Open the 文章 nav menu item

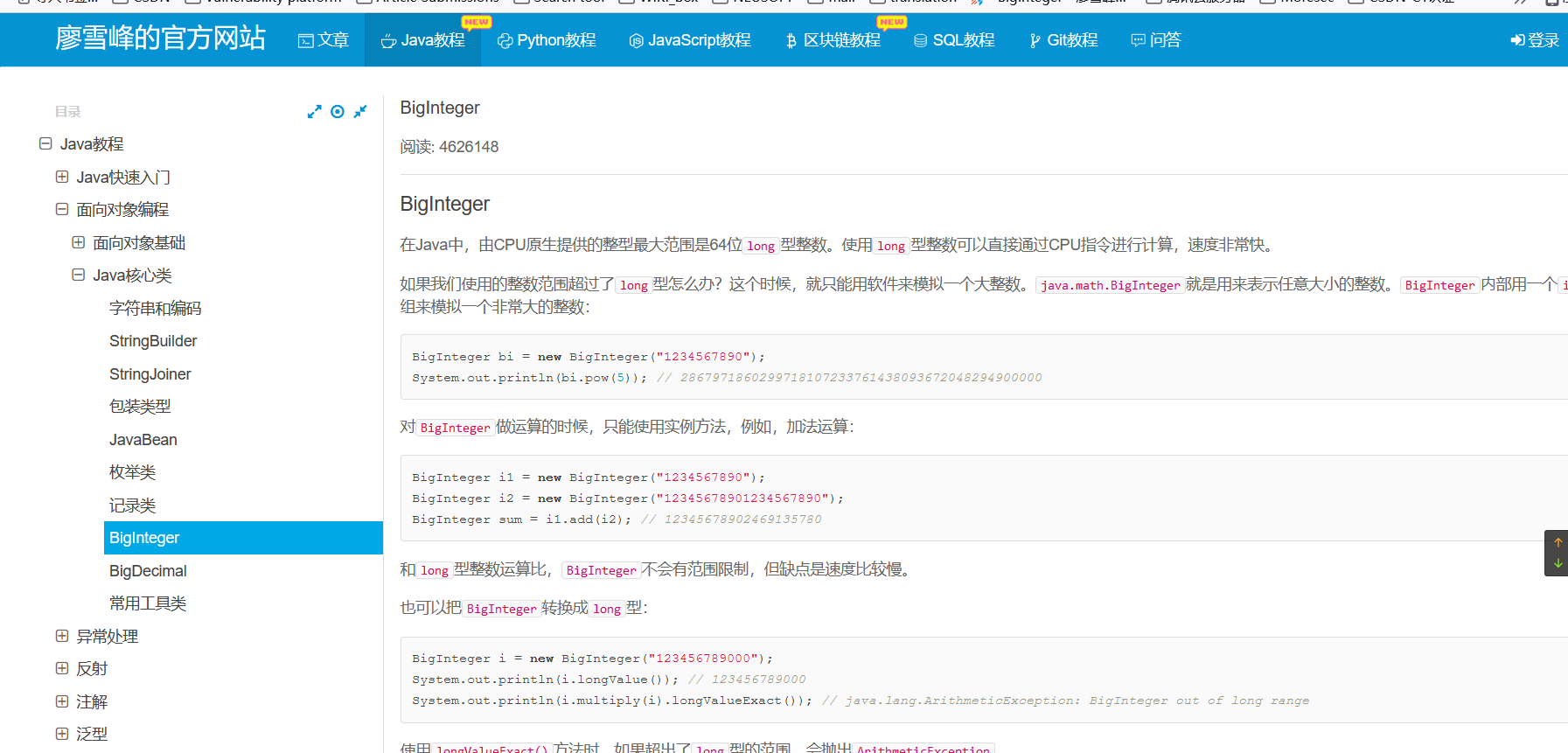point(324,40)
